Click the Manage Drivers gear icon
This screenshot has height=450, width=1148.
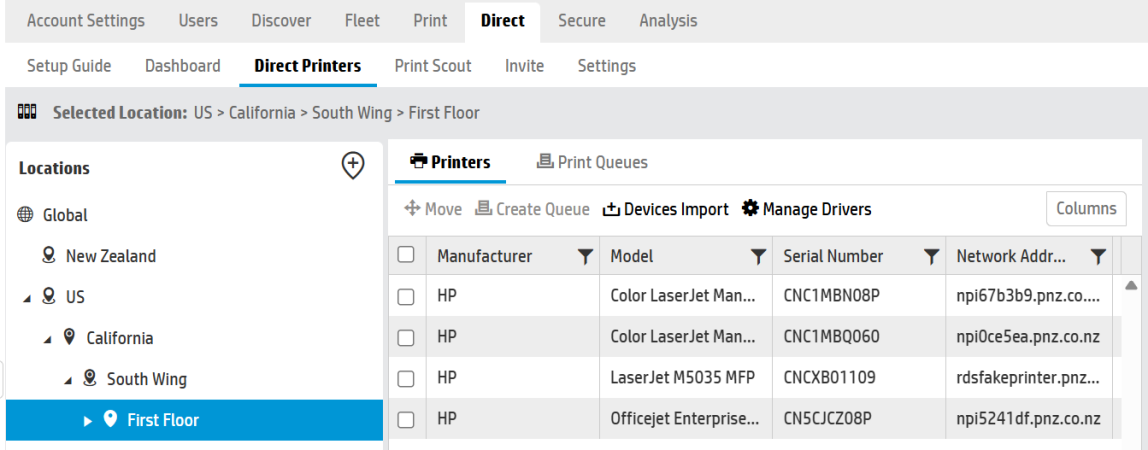click(750, 209)
